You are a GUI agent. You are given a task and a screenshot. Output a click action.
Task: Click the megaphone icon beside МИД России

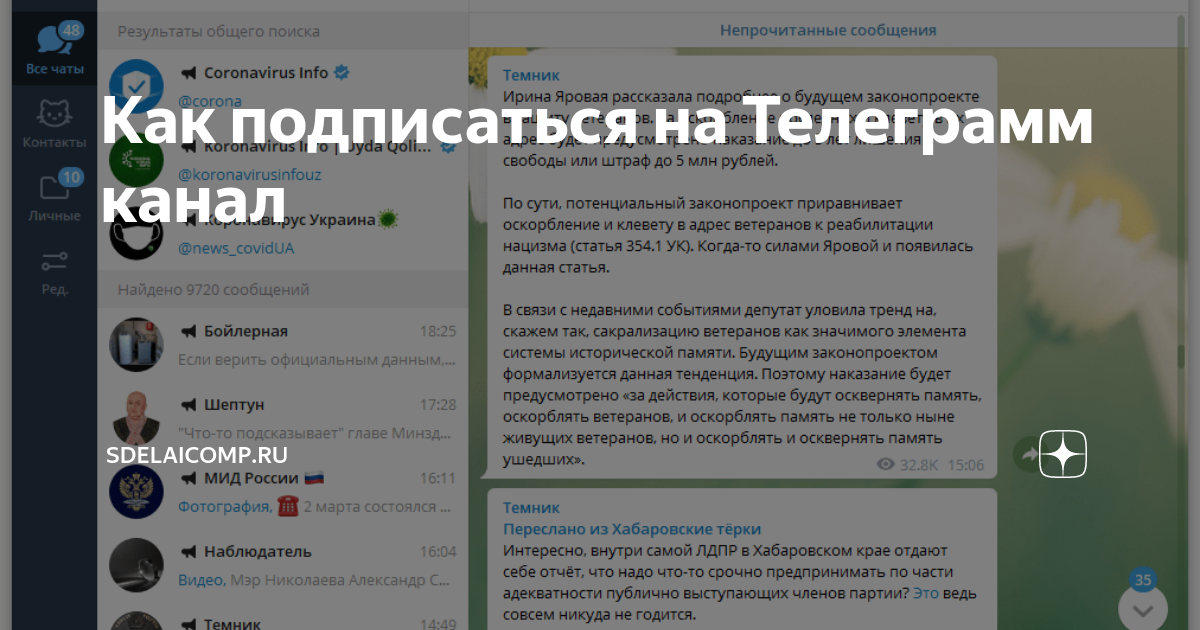(x=187, y=479)
